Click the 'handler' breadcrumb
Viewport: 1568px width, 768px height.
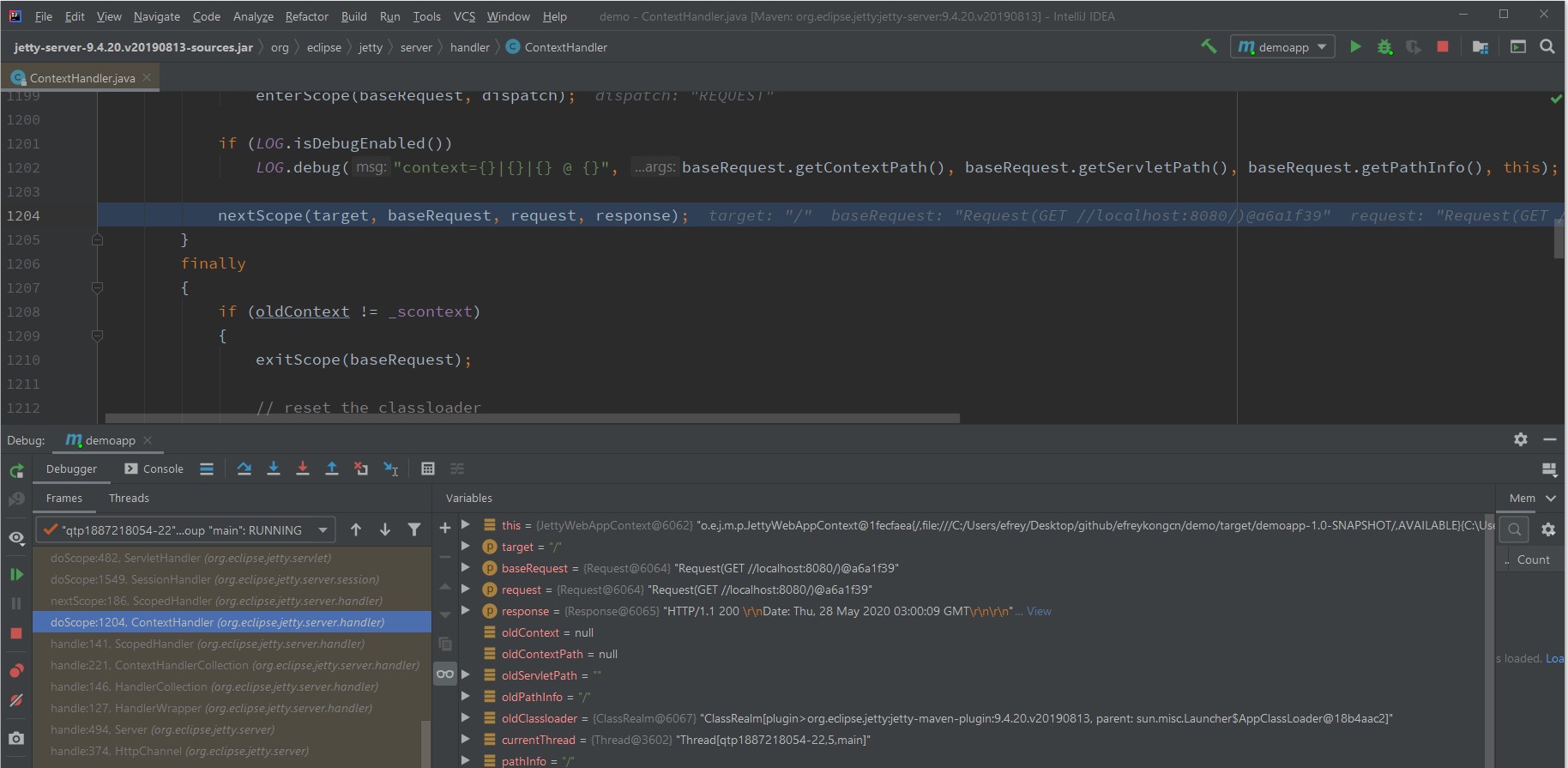[470, 47]
